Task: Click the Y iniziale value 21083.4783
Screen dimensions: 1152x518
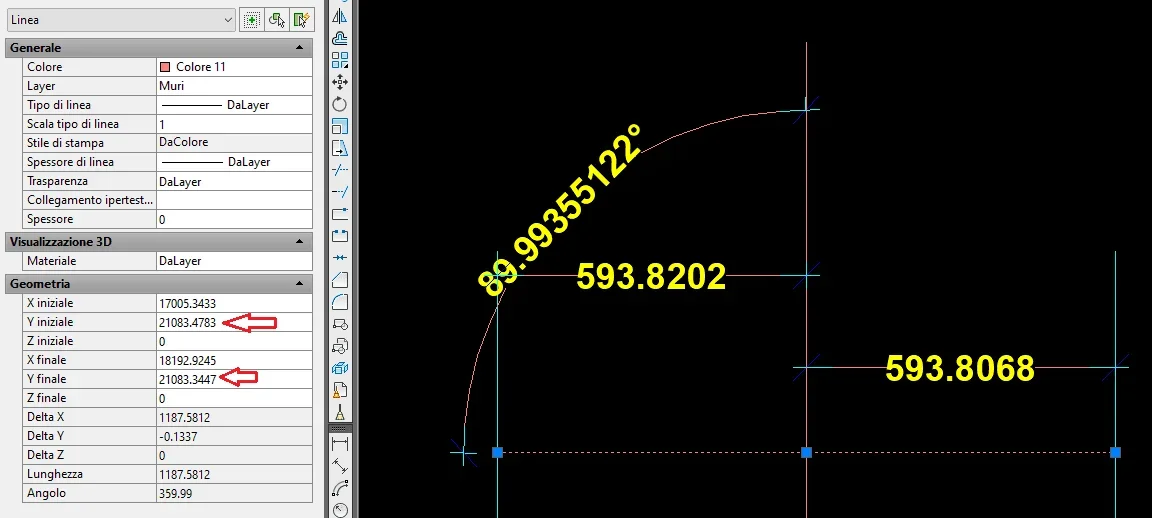Action: coord(187,322)
